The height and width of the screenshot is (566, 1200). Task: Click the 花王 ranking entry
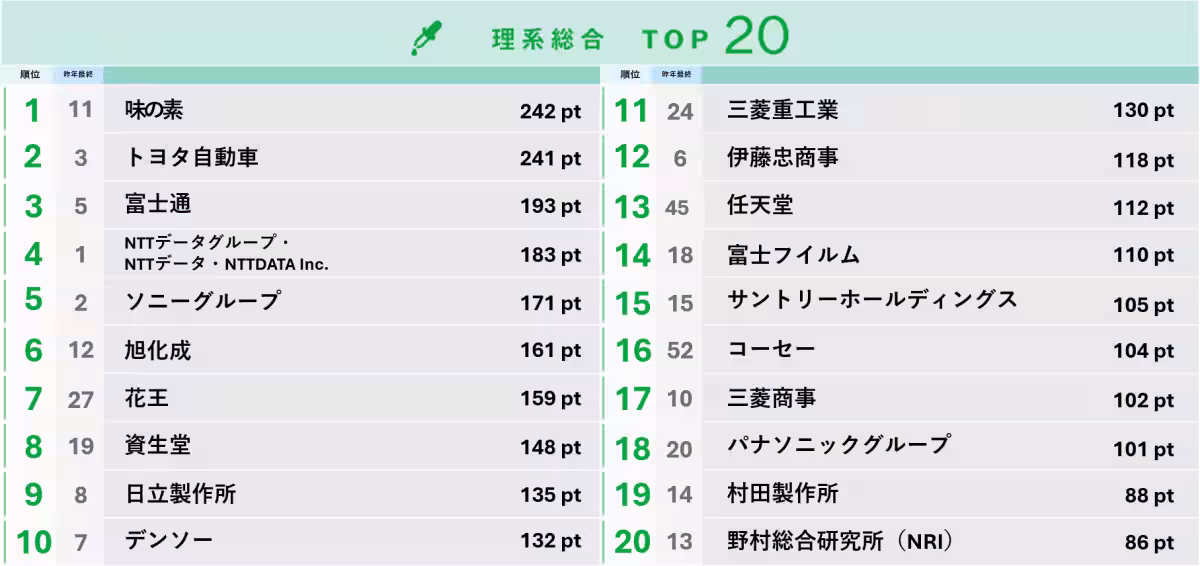tap(147, 398)
